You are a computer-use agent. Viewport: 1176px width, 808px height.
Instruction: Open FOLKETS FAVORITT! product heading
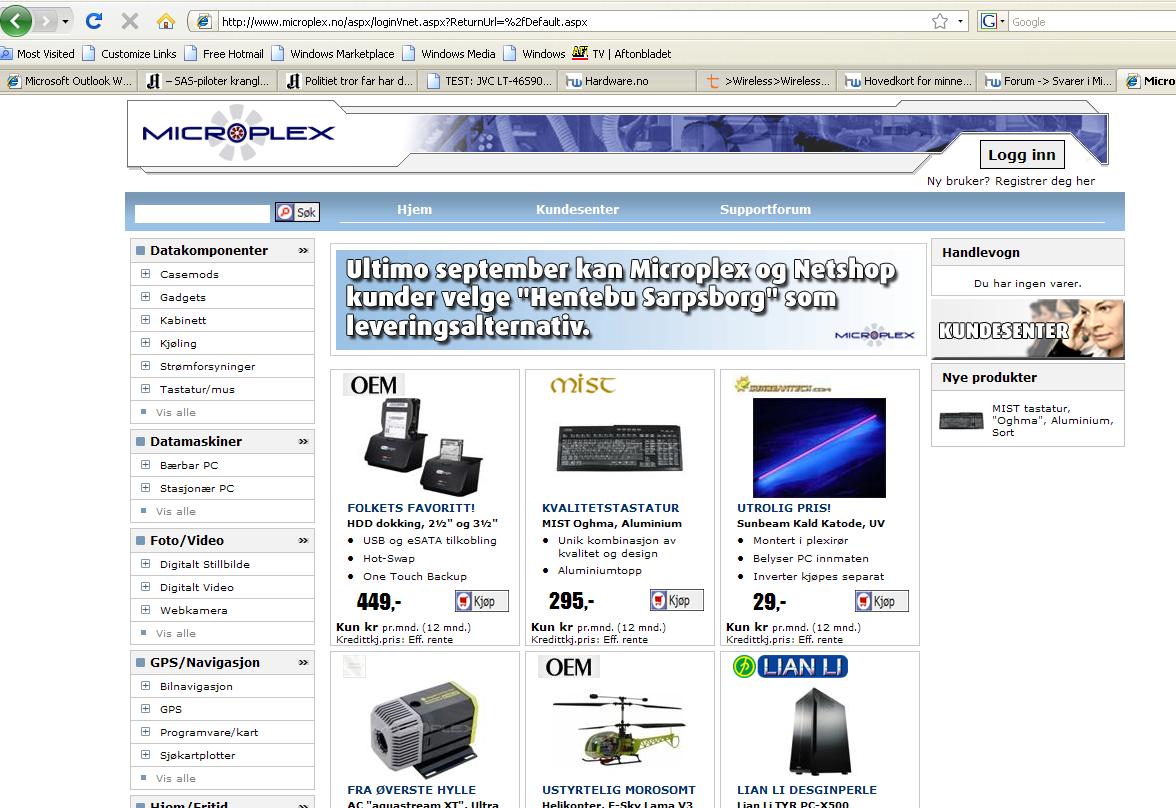pos(411,508)
